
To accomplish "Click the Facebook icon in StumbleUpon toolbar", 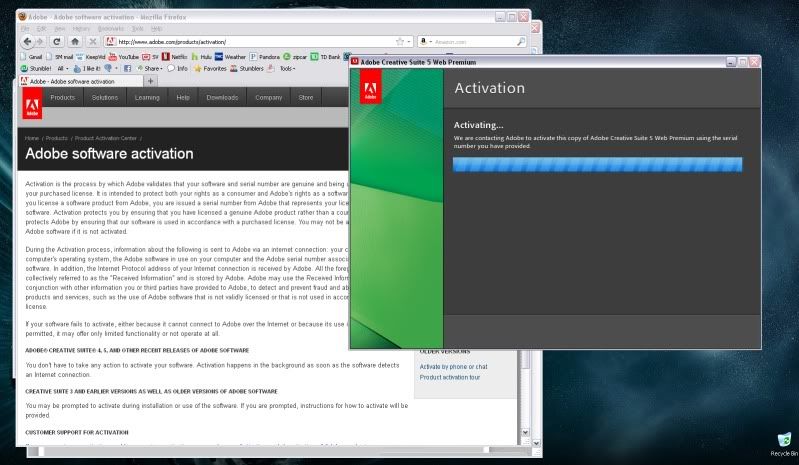I will pyautogui.click(x=127, y=68).
